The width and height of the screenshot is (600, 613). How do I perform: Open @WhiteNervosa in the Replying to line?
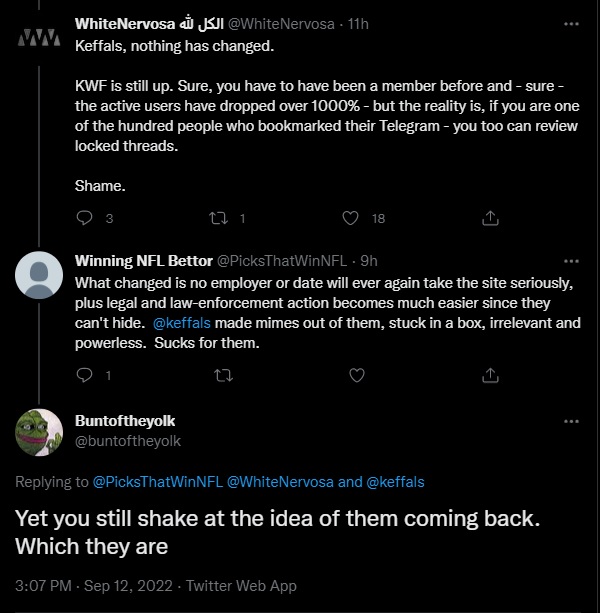[280, 482]
